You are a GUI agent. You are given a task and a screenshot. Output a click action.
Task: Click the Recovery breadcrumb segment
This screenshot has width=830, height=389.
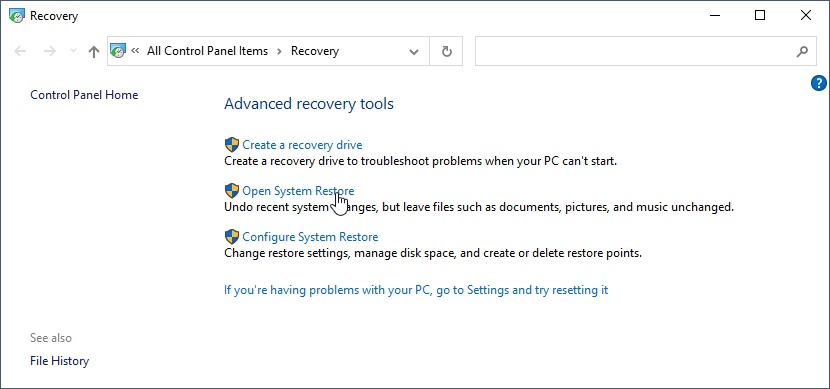[315, 51]
